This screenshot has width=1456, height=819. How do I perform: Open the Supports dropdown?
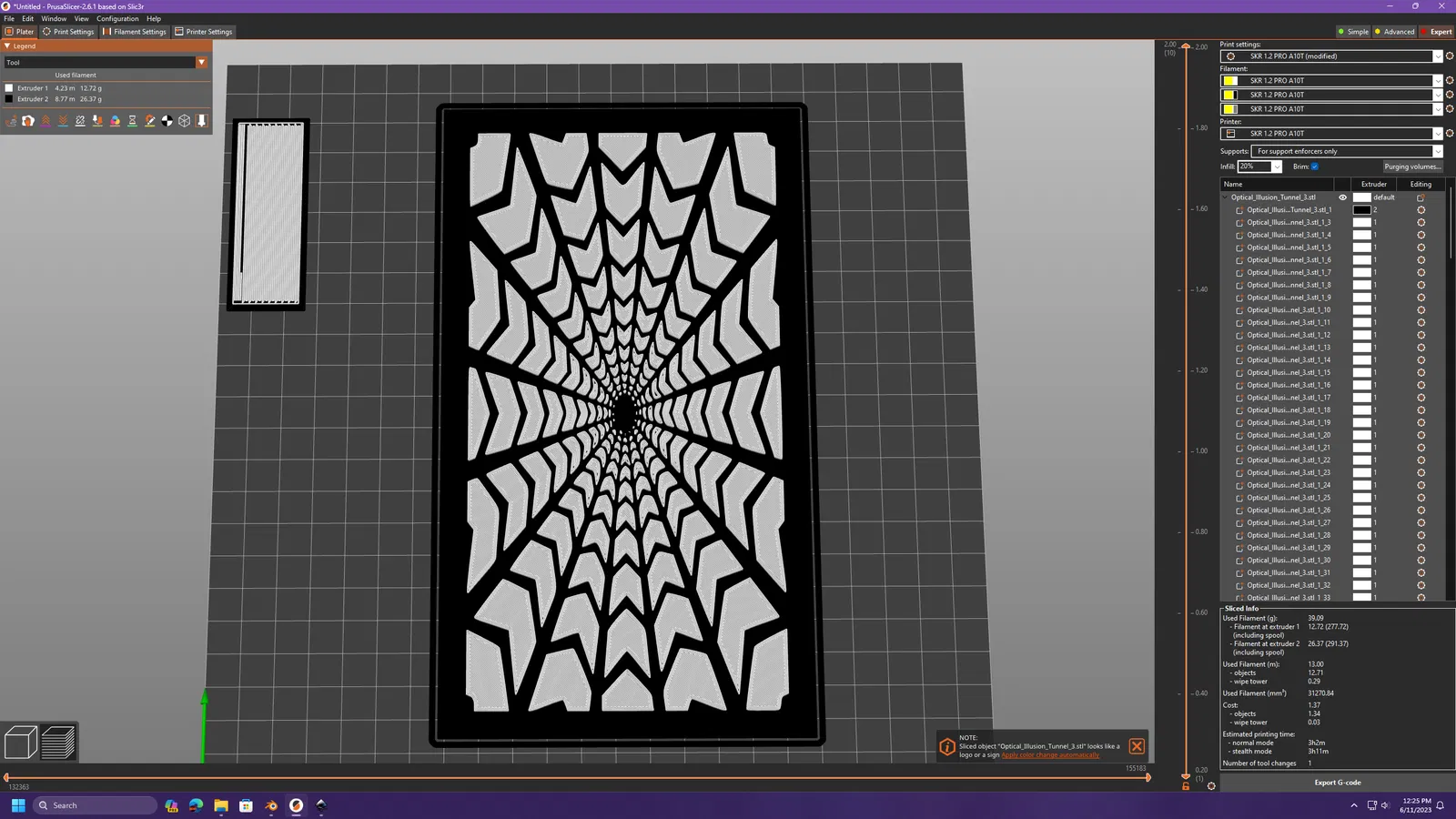pyautogui.click(x=1347, y=151)
